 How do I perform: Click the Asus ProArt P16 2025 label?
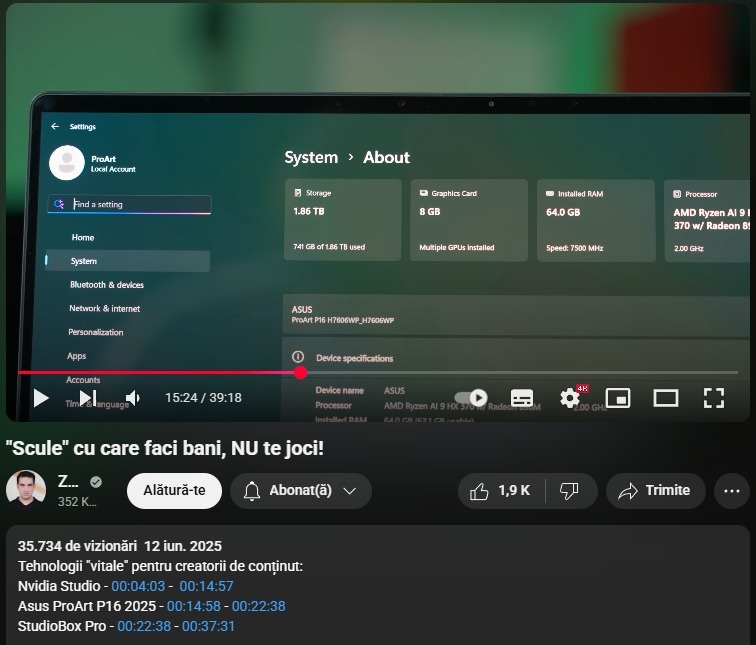pyautogui.click(x=87, y=606)
